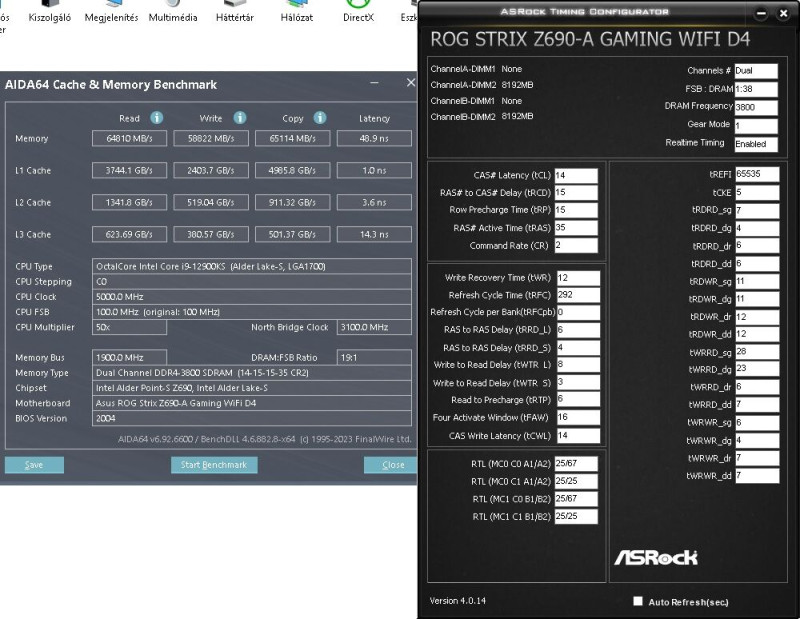Select the L1 Cache Read value 3744.1 GB/s
Screen dimensions: 800x619
pos(130,170)
